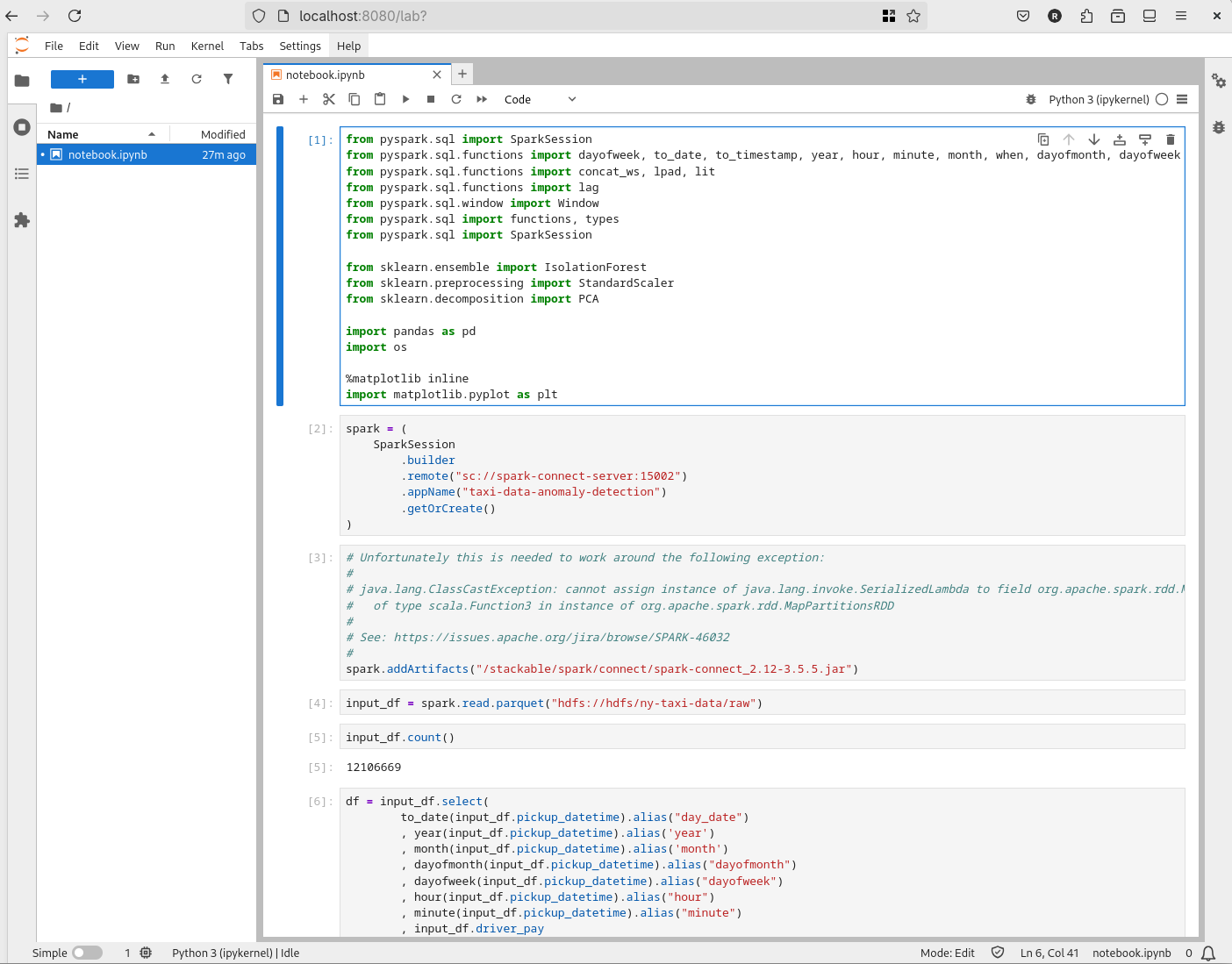Open the Extension Manager sidebar panel
The width and height of the screenshot is (1232, 964).
coord(22,220)
